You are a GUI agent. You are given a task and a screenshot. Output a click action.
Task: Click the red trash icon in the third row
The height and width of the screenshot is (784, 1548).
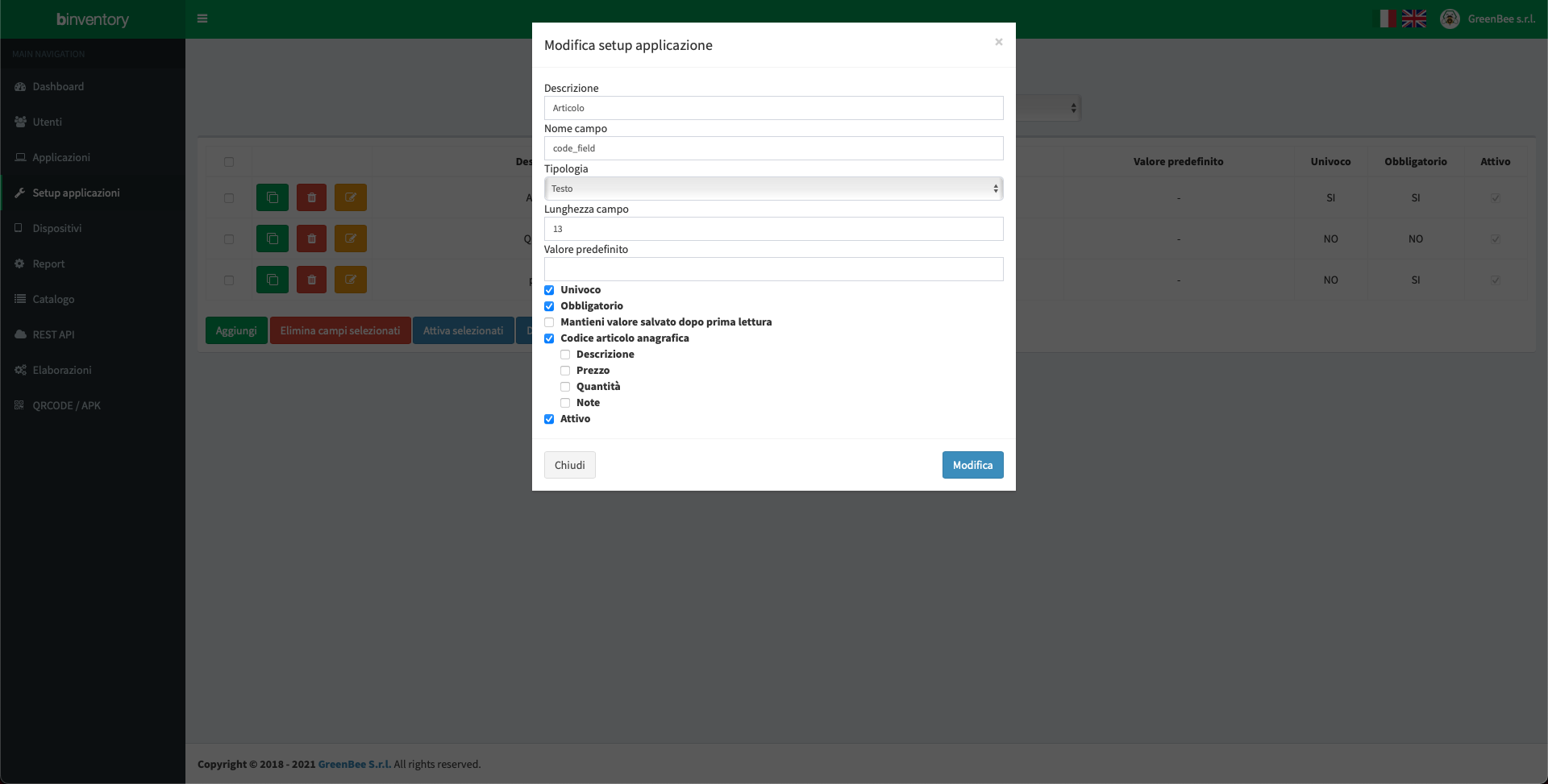click(311, 280)
